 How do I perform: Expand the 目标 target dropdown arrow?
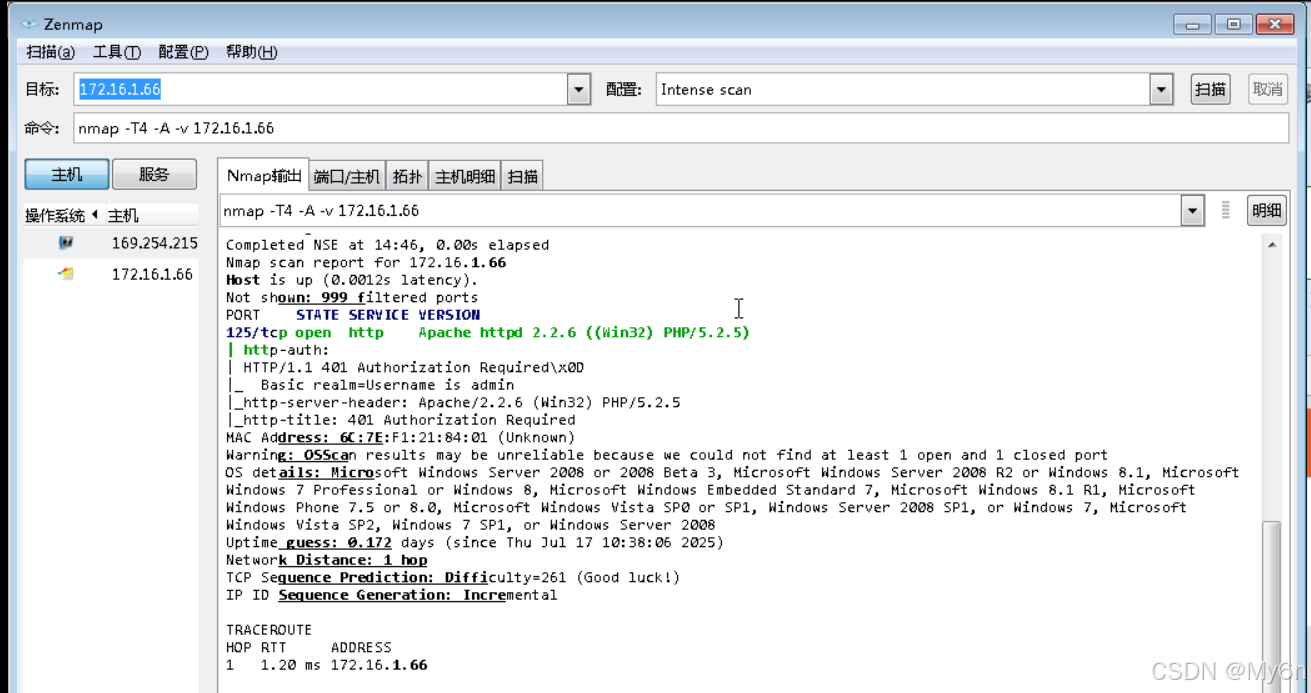tap(579, 89)
